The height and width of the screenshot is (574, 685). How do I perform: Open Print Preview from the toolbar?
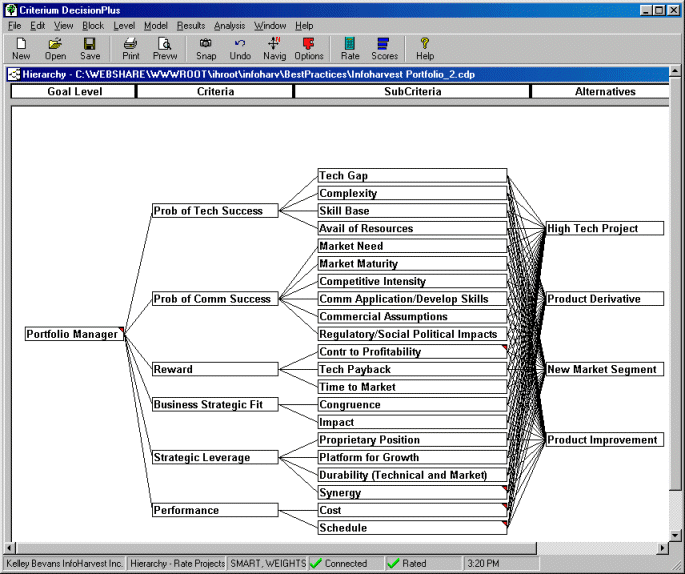coord(165,48)
